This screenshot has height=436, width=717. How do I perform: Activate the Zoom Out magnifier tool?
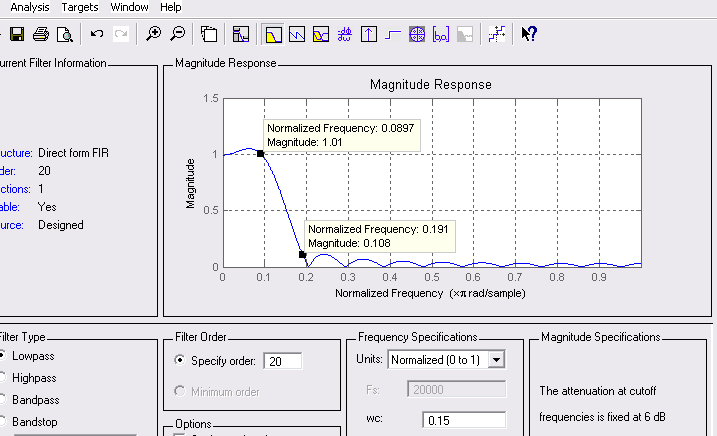[177, 34]
